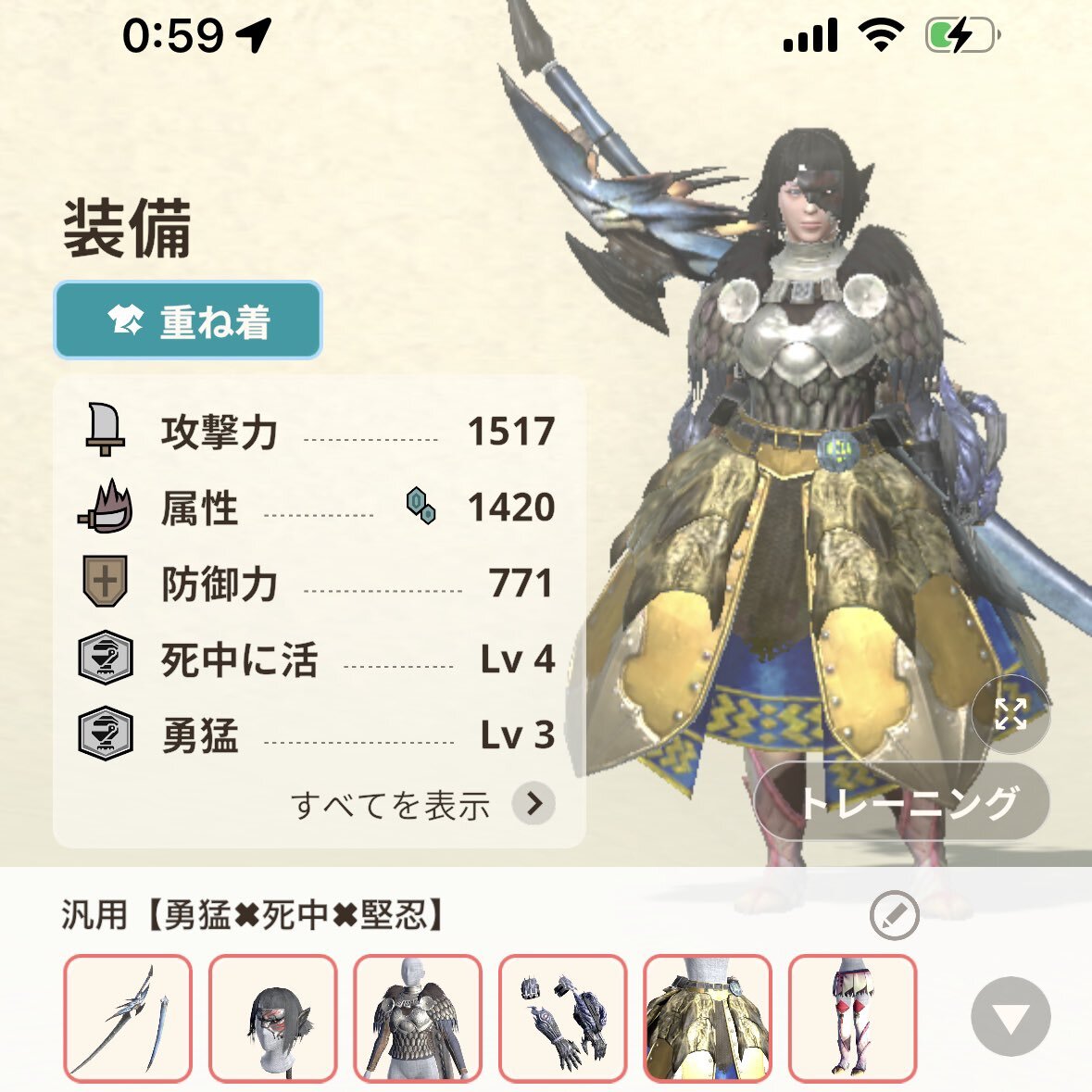This screenshot has width=1092, height=1092.
Task: Expand すべてを表示 chevron arrow
Action: 533,804
